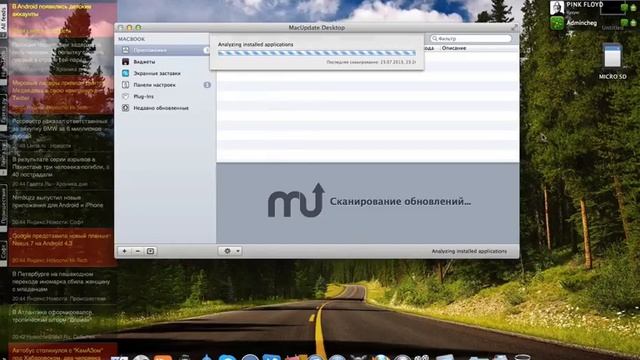Select the Панели настроек icon in sidebar
This screenshot has width=640, height=360.
(125, 85)
